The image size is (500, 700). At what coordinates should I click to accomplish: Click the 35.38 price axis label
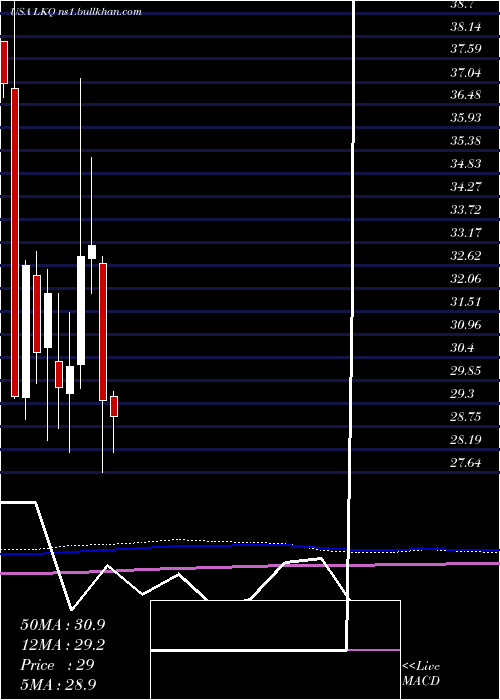tap(466, 141)
